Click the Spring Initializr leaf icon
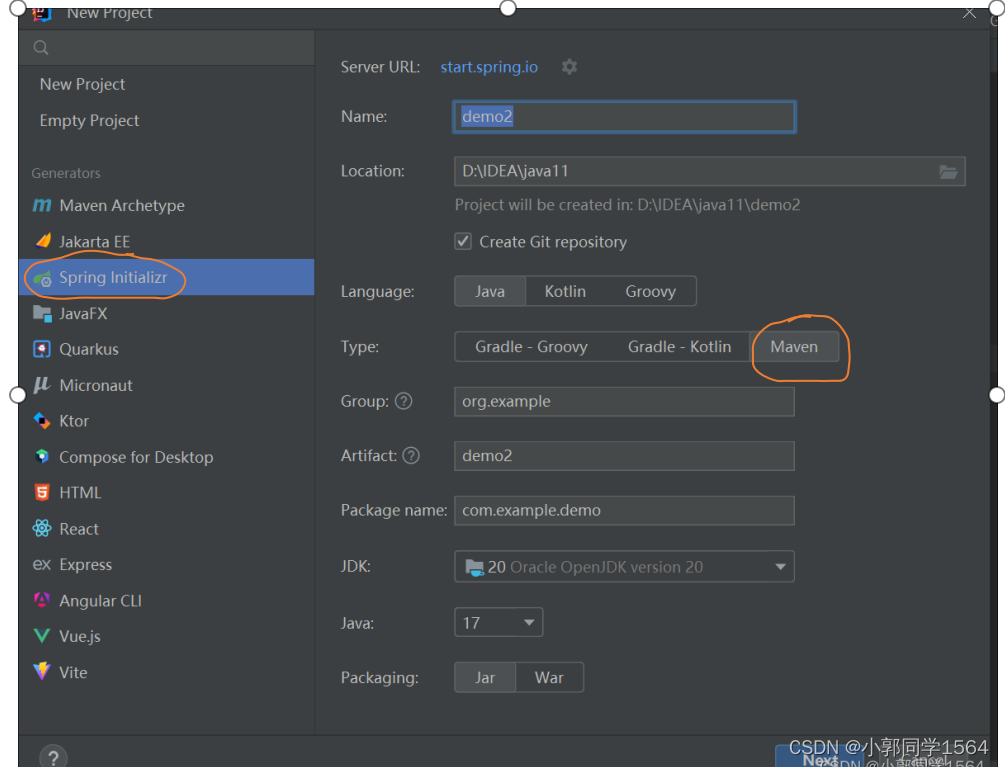Screen dimensions: 1005x767 (x=42, y=278)
